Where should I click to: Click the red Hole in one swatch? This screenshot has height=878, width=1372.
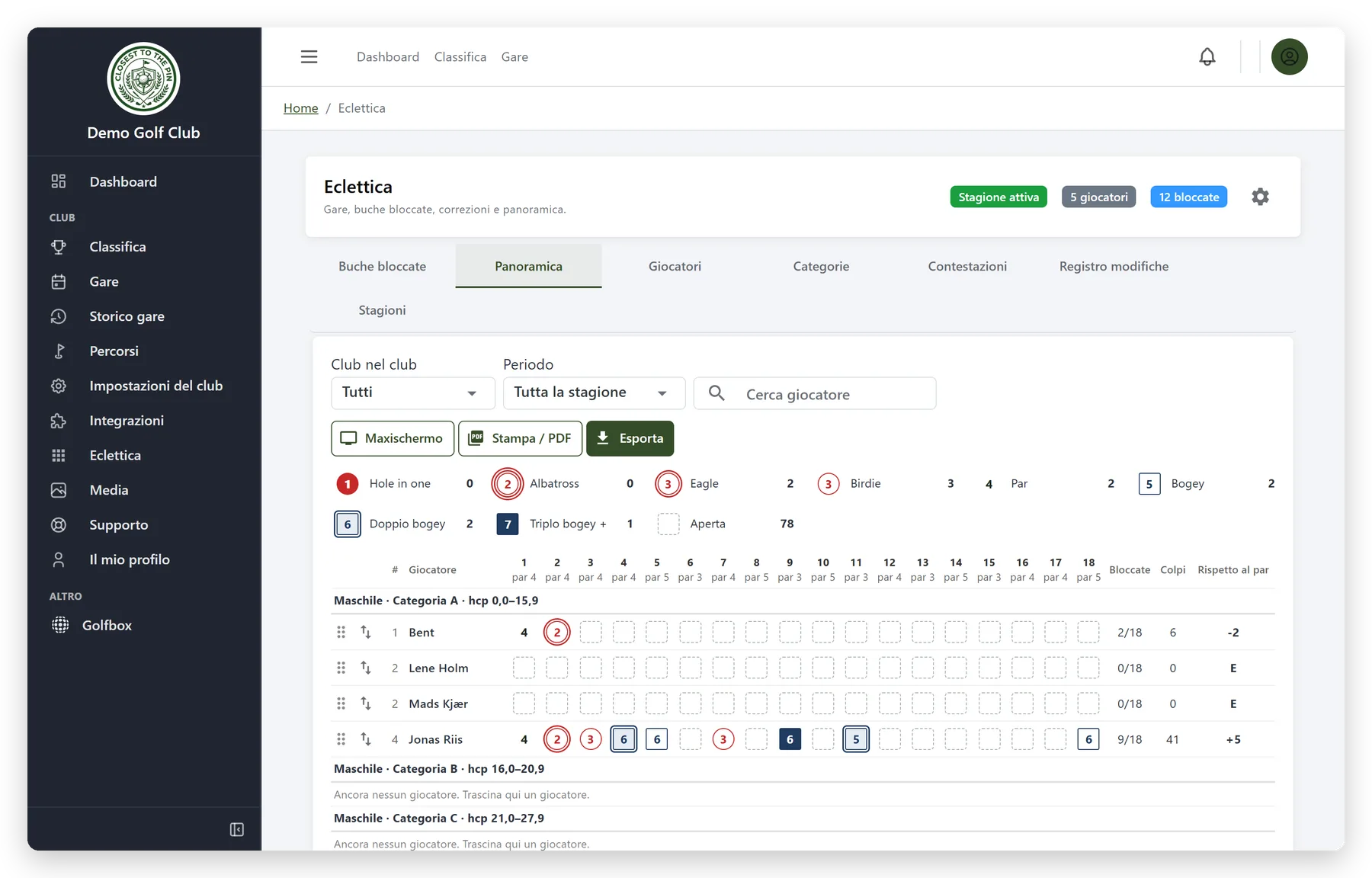(348, 483)
